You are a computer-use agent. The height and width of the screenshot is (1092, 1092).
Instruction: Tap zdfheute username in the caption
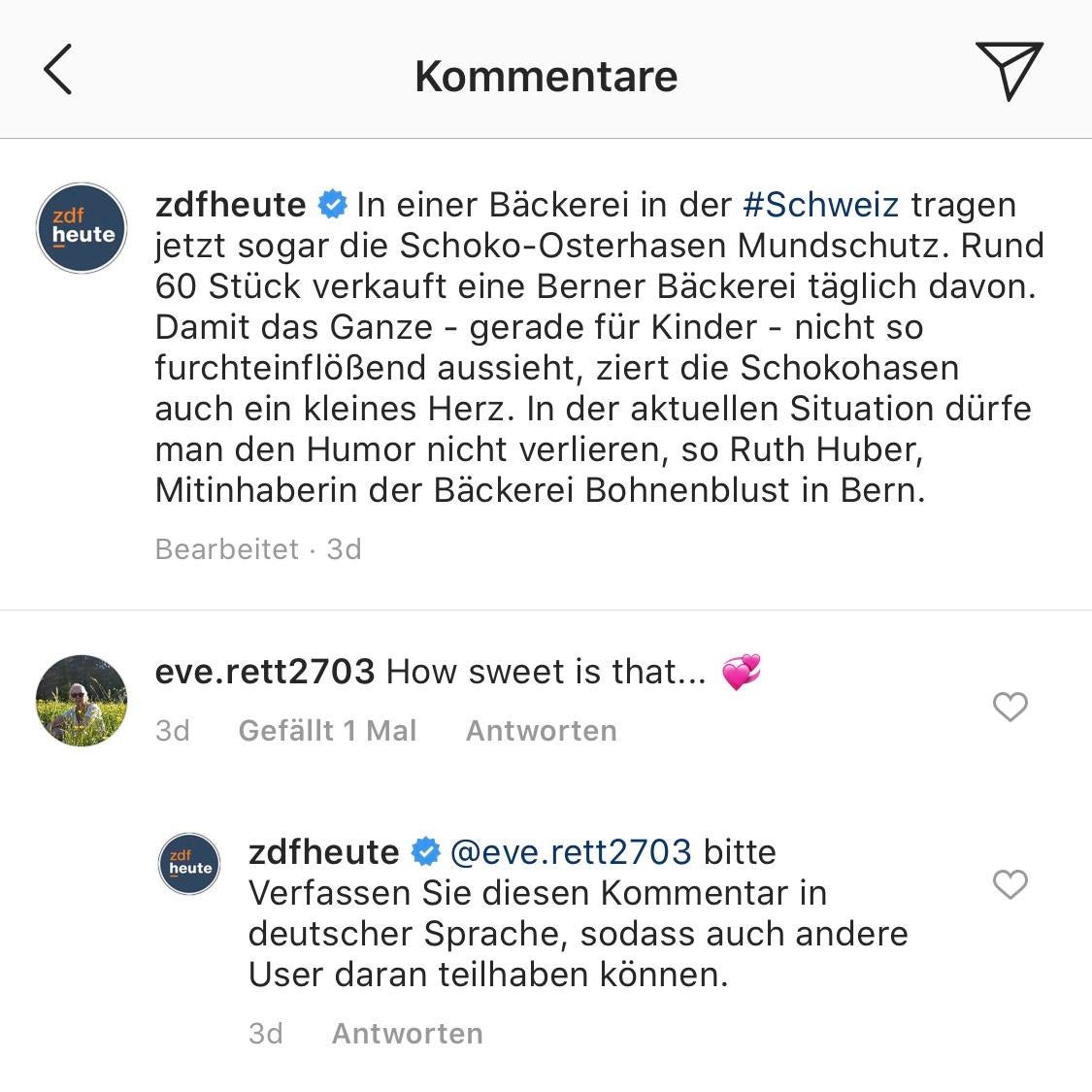(231, 205)
